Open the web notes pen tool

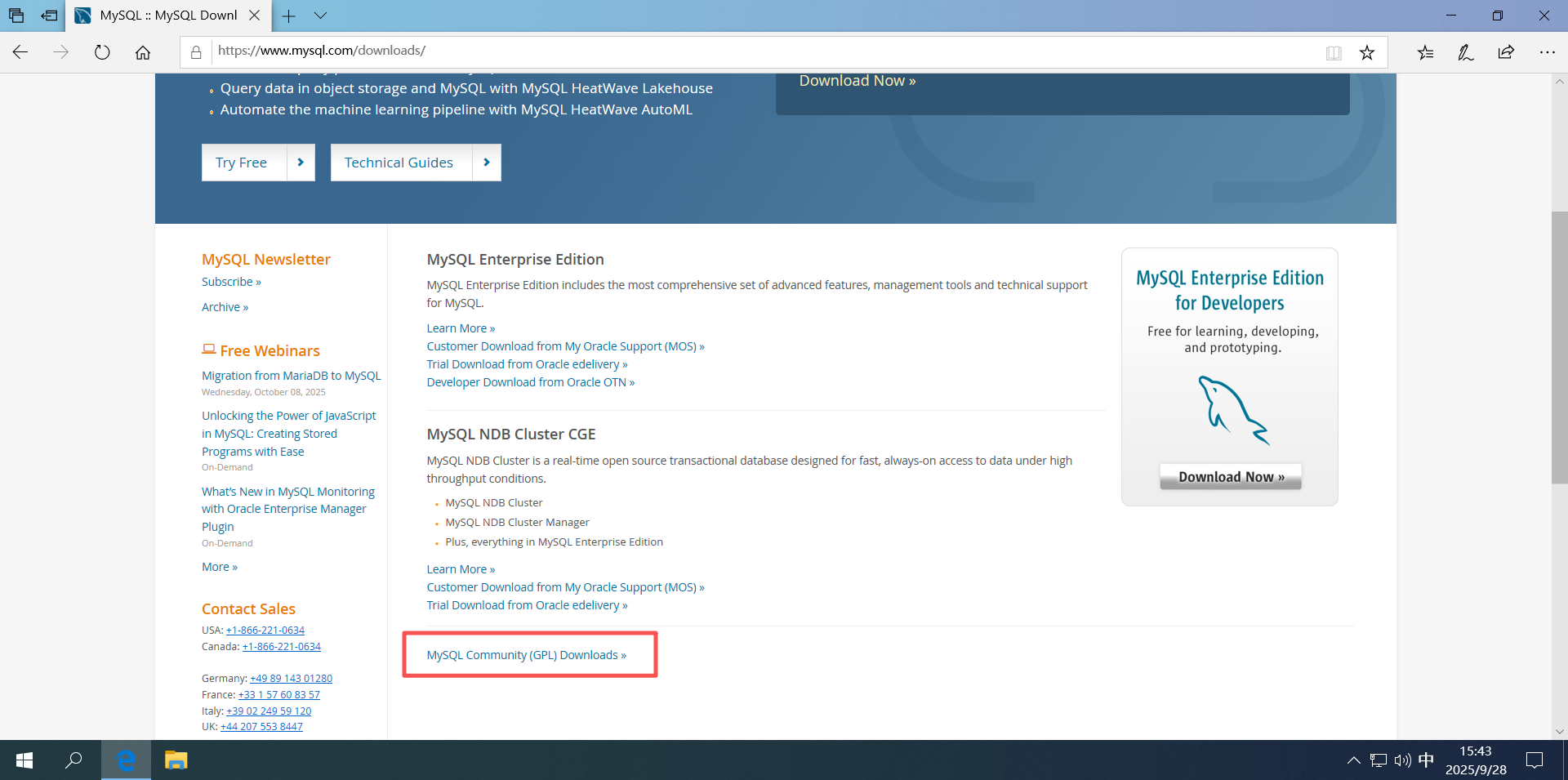point(1466,52)
